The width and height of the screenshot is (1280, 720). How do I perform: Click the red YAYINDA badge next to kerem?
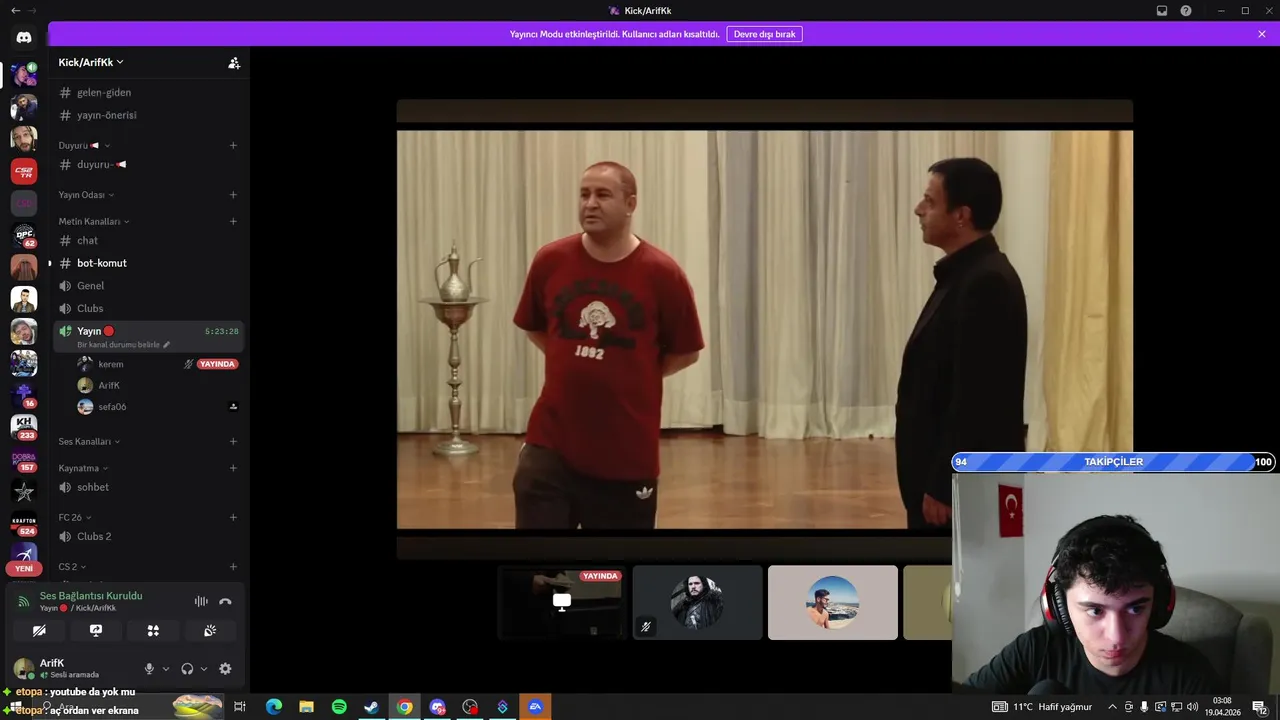(x=217, y=364)
